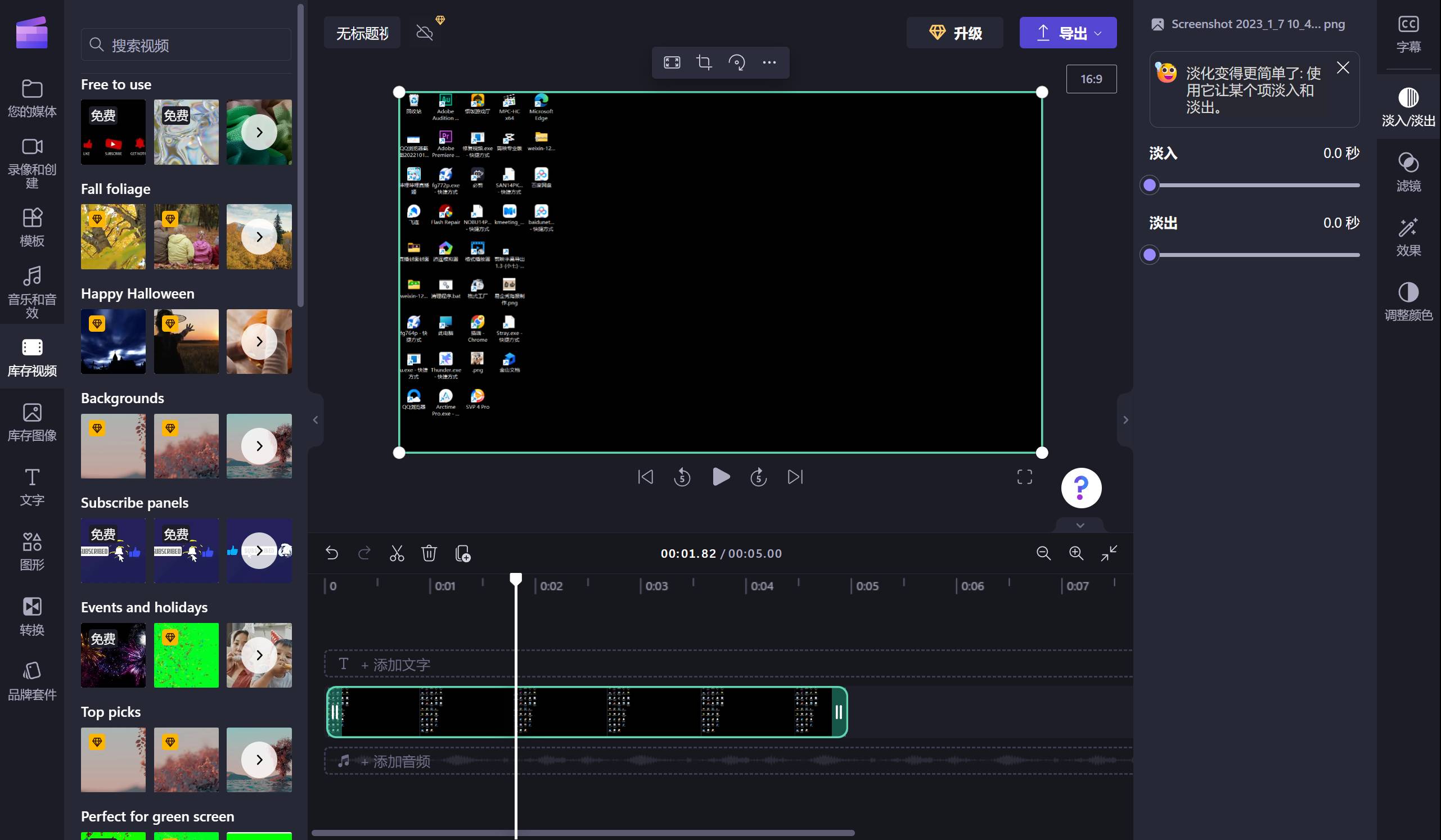Click the timeline horizontal scrollbar

click(583, 833)
